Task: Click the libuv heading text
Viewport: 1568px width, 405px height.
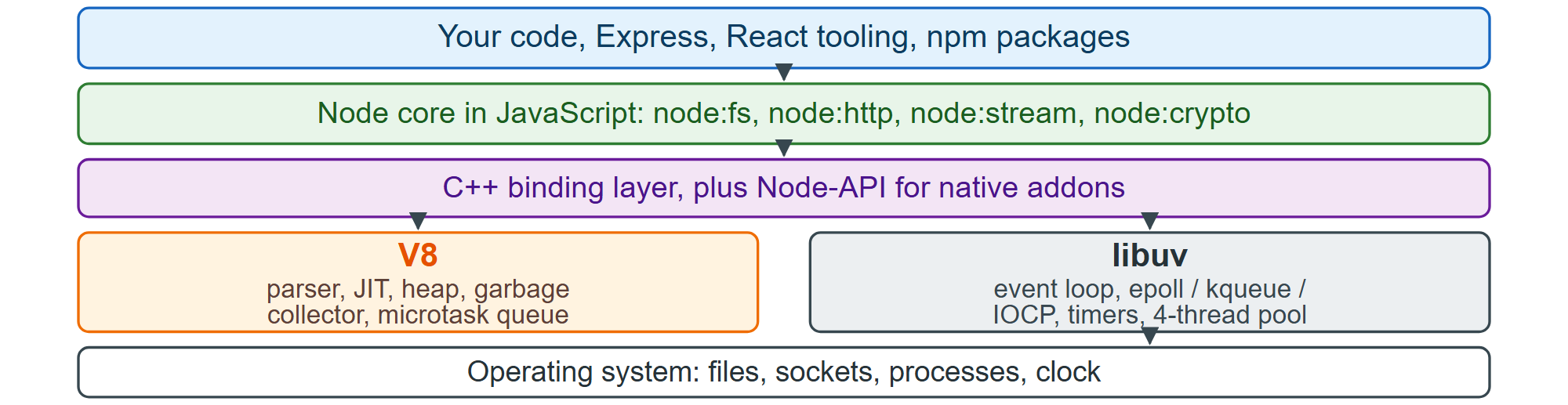Action: (x=1149, y=255)
